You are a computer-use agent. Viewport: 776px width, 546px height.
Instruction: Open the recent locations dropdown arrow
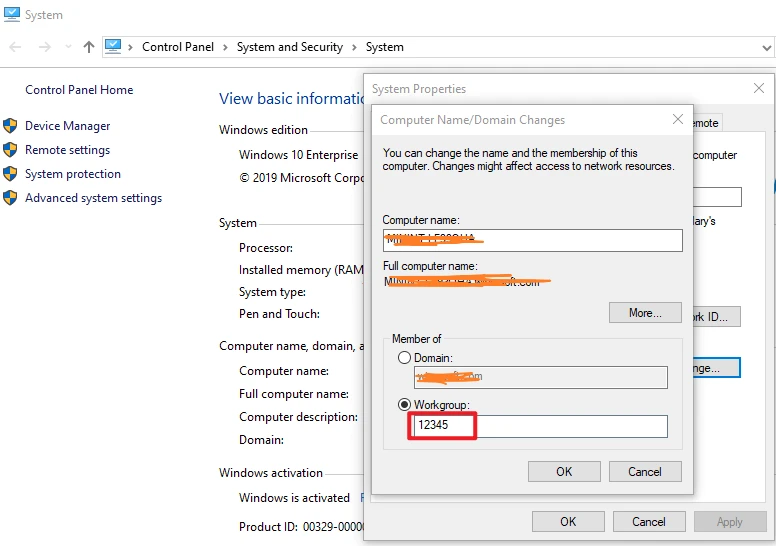[68, 47]
